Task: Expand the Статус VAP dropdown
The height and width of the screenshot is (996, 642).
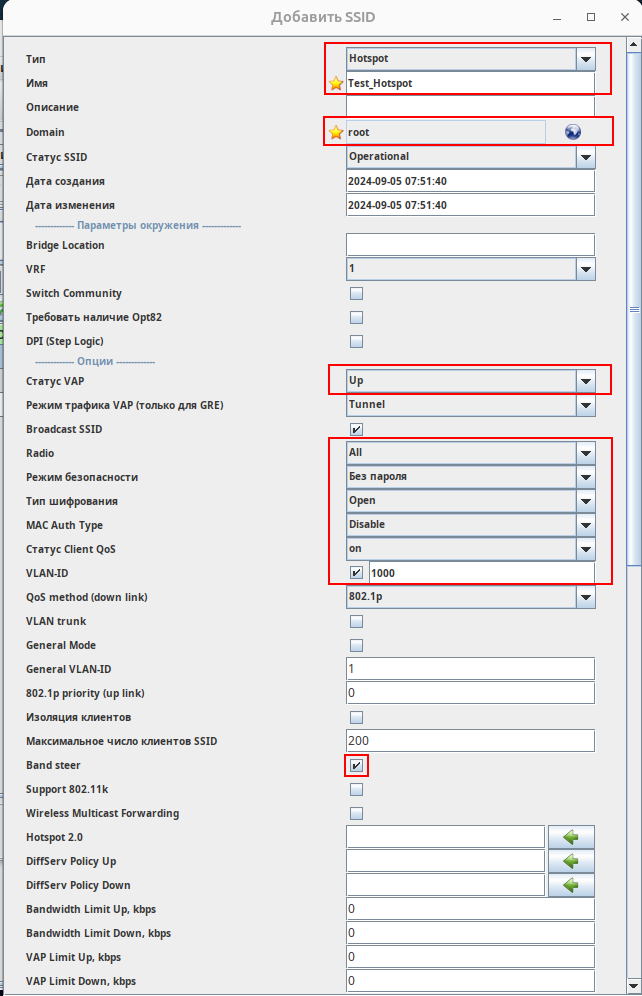Action: tap(585, 381)
